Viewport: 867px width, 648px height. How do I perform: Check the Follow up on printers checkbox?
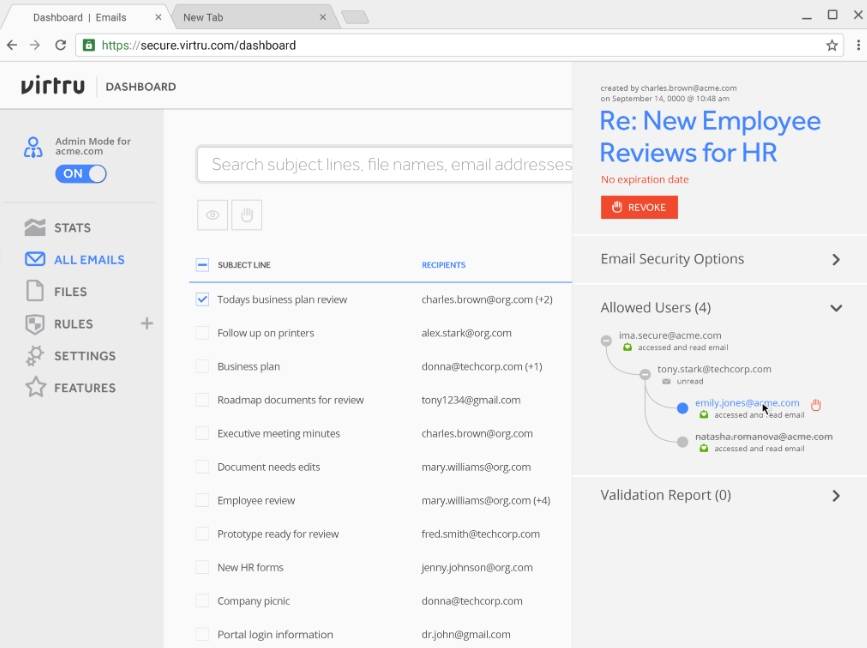(x=202, y=333)
